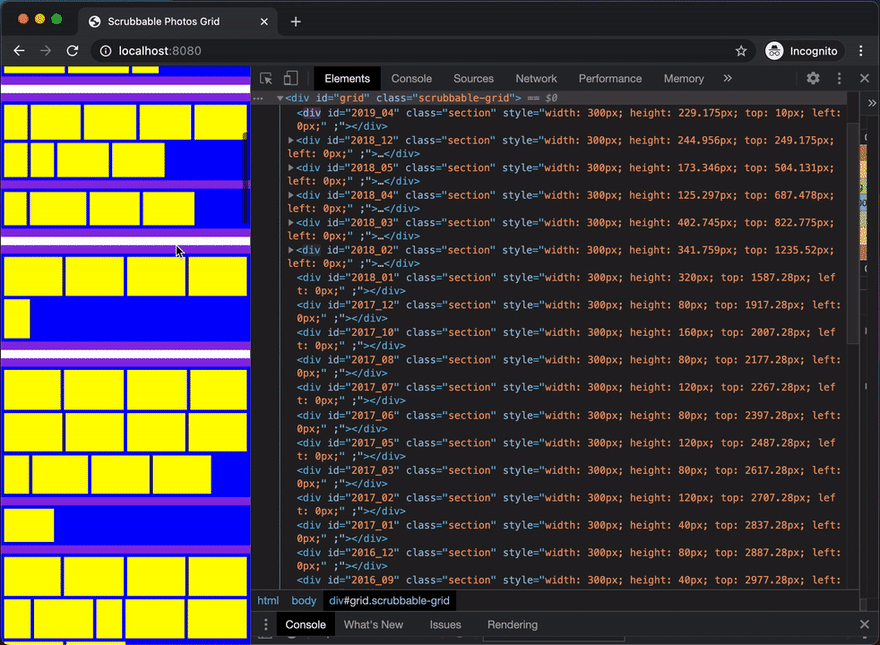Expand the 2018_03 section node
Image resolution: width=880 pixels, height=645 pixels.
coord(291,223)
